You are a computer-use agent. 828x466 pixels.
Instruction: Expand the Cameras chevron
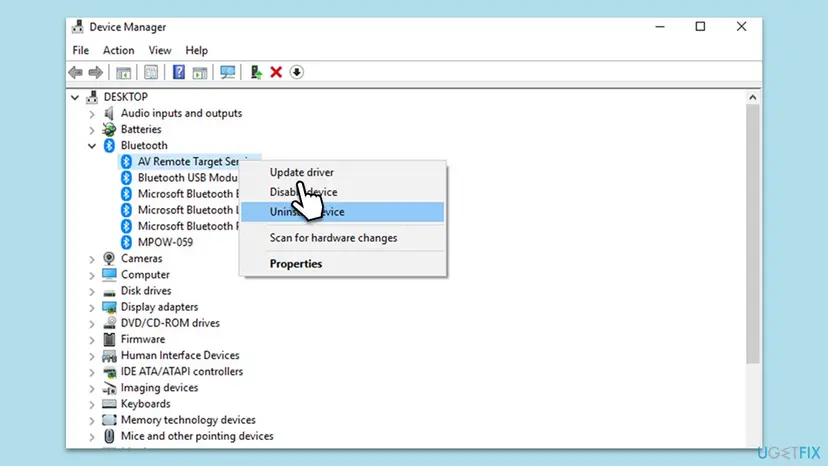tap(92, 259)
